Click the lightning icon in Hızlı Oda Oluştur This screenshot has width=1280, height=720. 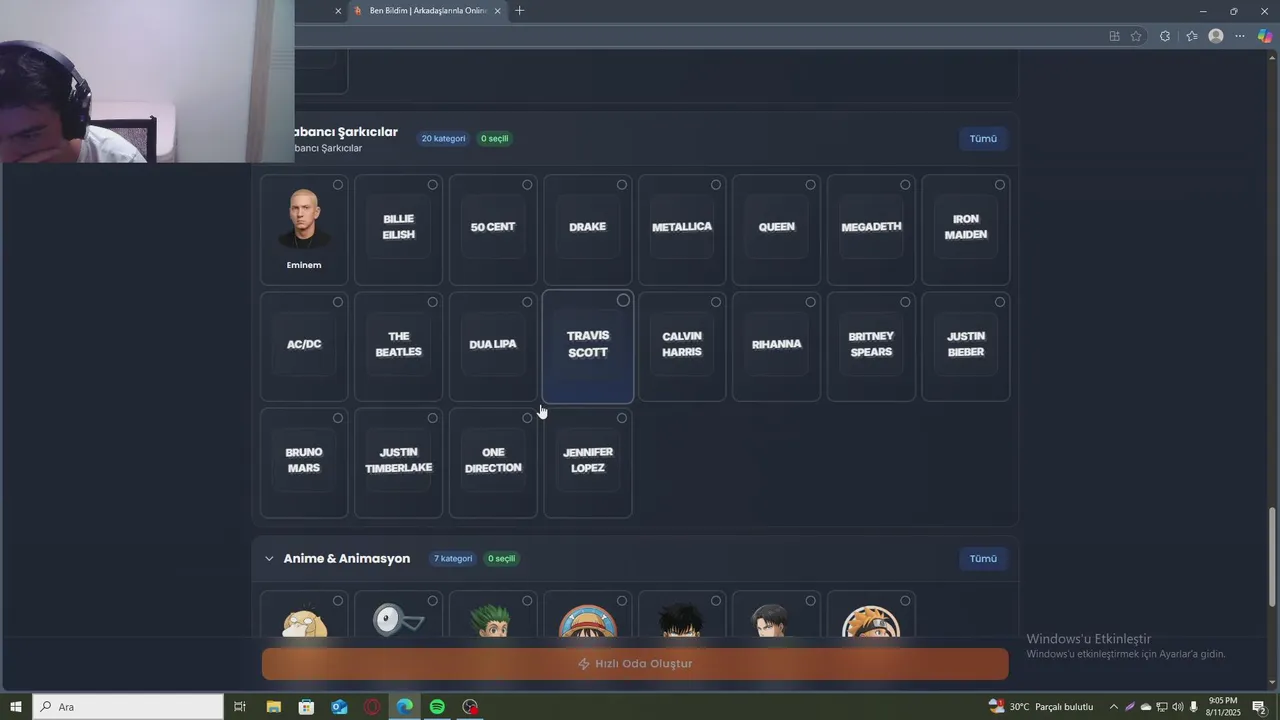[x=584, y=664]
